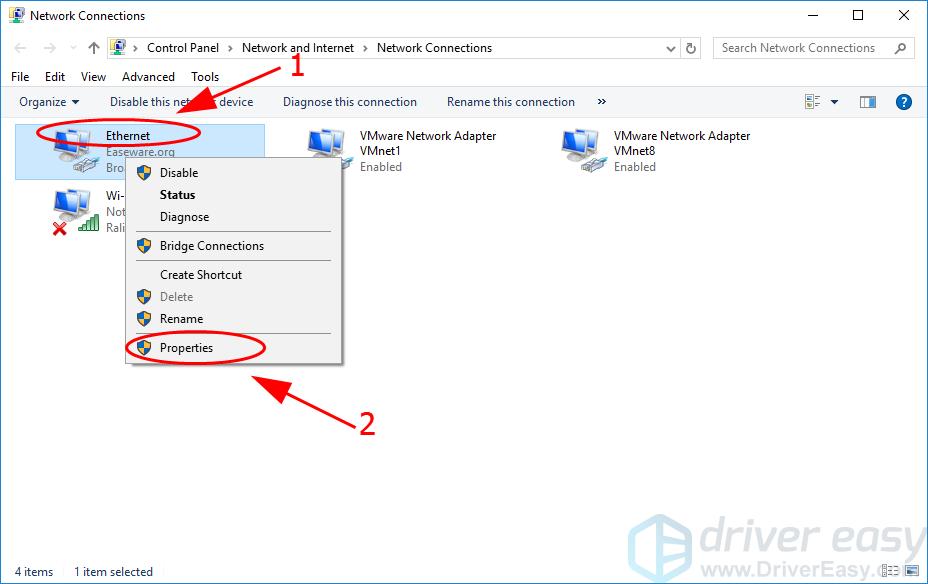Viewport: 928px width, 584px height.
Task: Choose Properties from the context menu
Action: pos(186,348)
